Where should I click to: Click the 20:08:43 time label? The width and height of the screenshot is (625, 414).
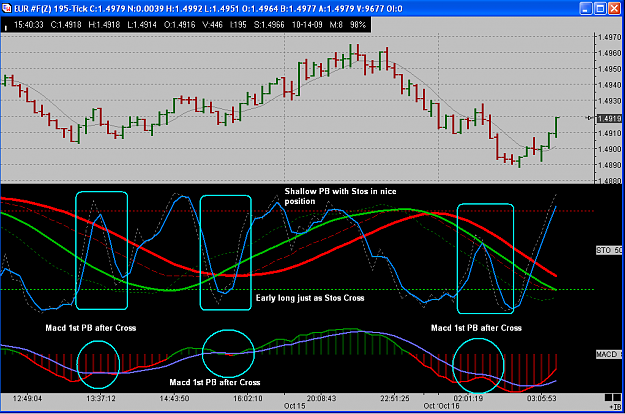[x=321, y=398]
